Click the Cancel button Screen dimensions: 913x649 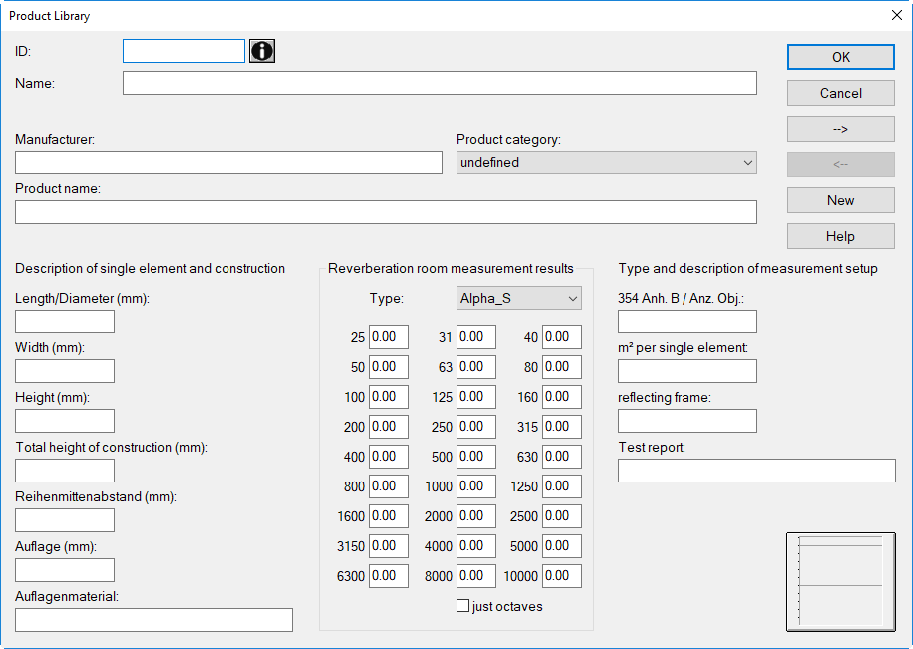(x=840, y=93)
